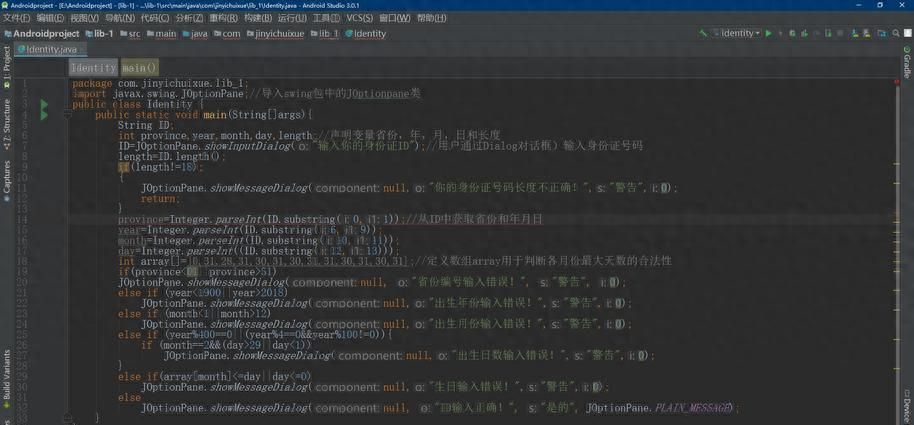Click lib-1 module in navigation bar

click(x=99, y=34)
